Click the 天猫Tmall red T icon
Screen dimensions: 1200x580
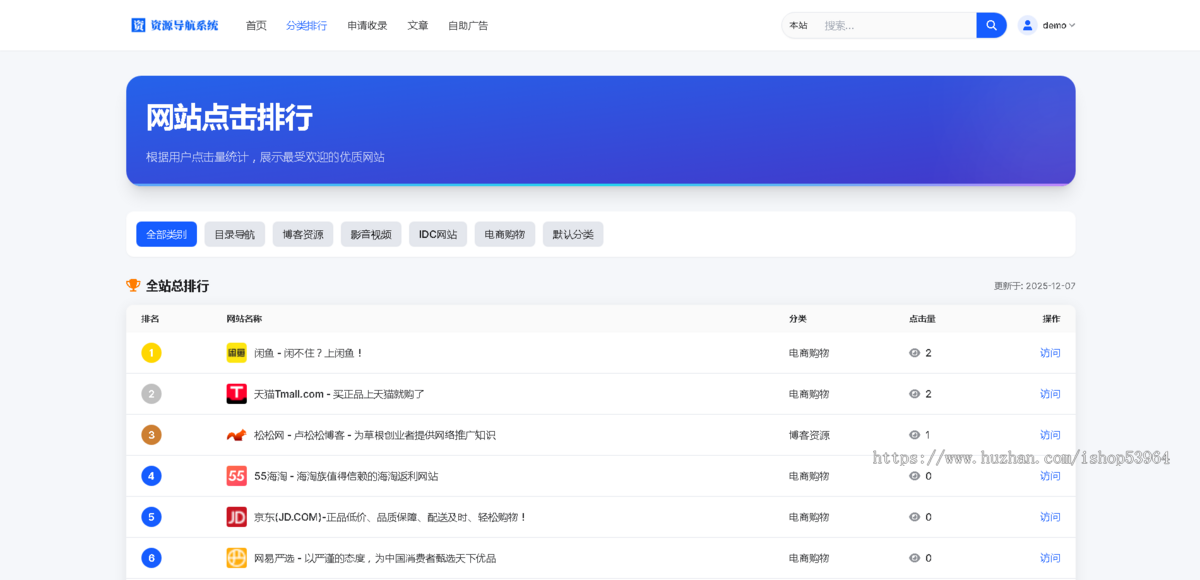tap(236, 394)
